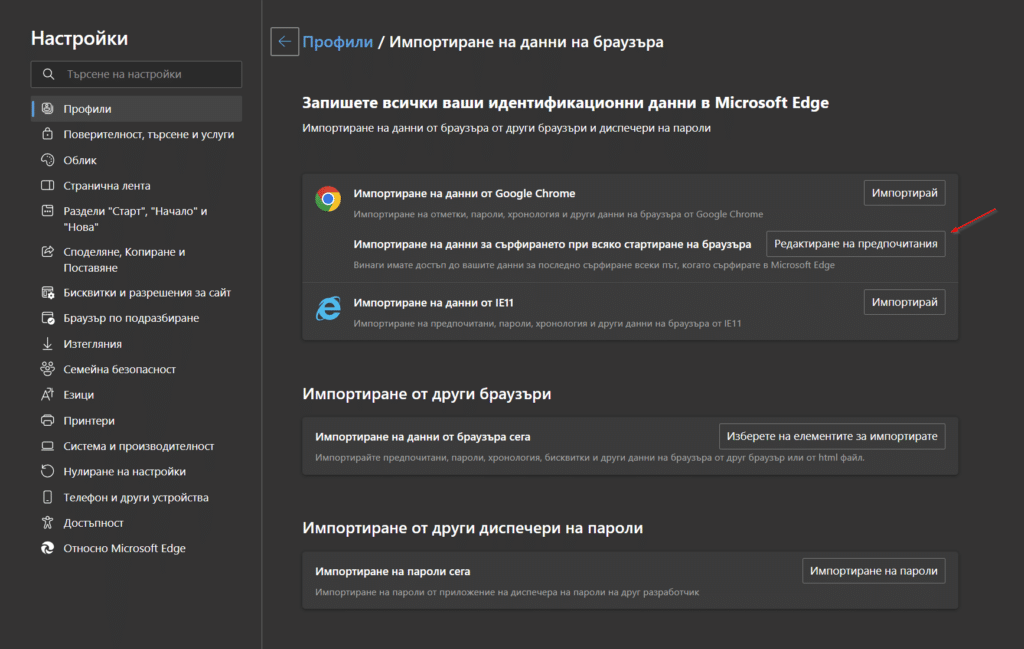Click heading "Импортиране от други браузъри"
The height and width of the screenshot is (649, 1024).
[426, 394]
